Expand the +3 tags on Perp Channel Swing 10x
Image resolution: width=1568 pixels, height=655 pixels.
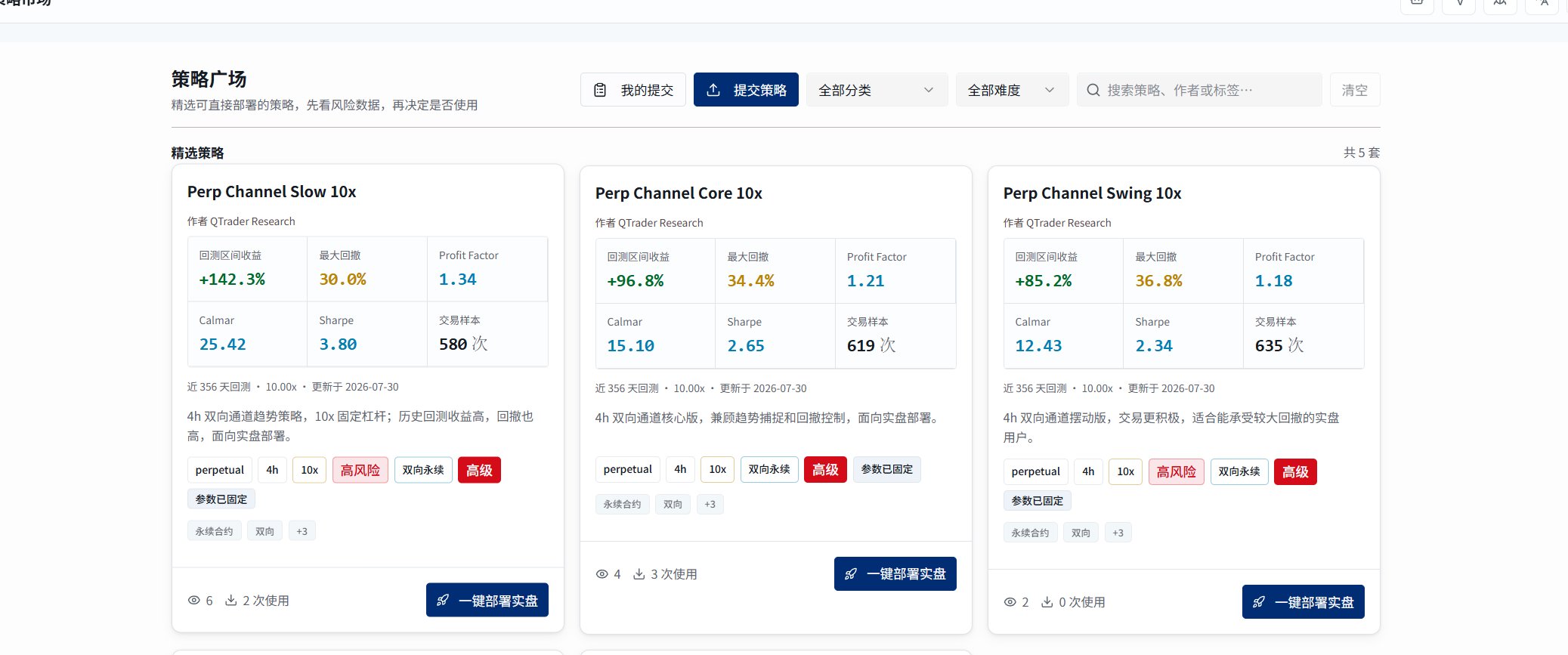click(1118, 533)
